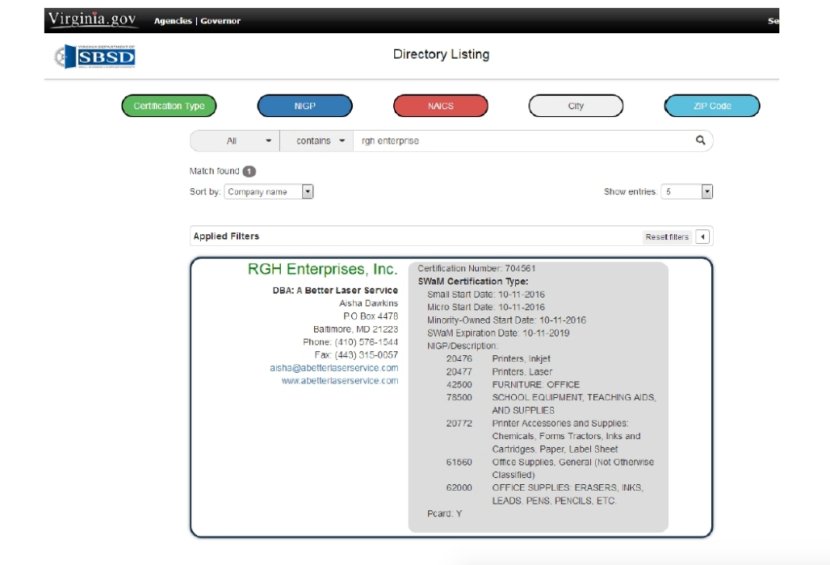This screenshot has width=830, height=565.
Task: Click NIGP code 62000
Action: click(459, 487)
